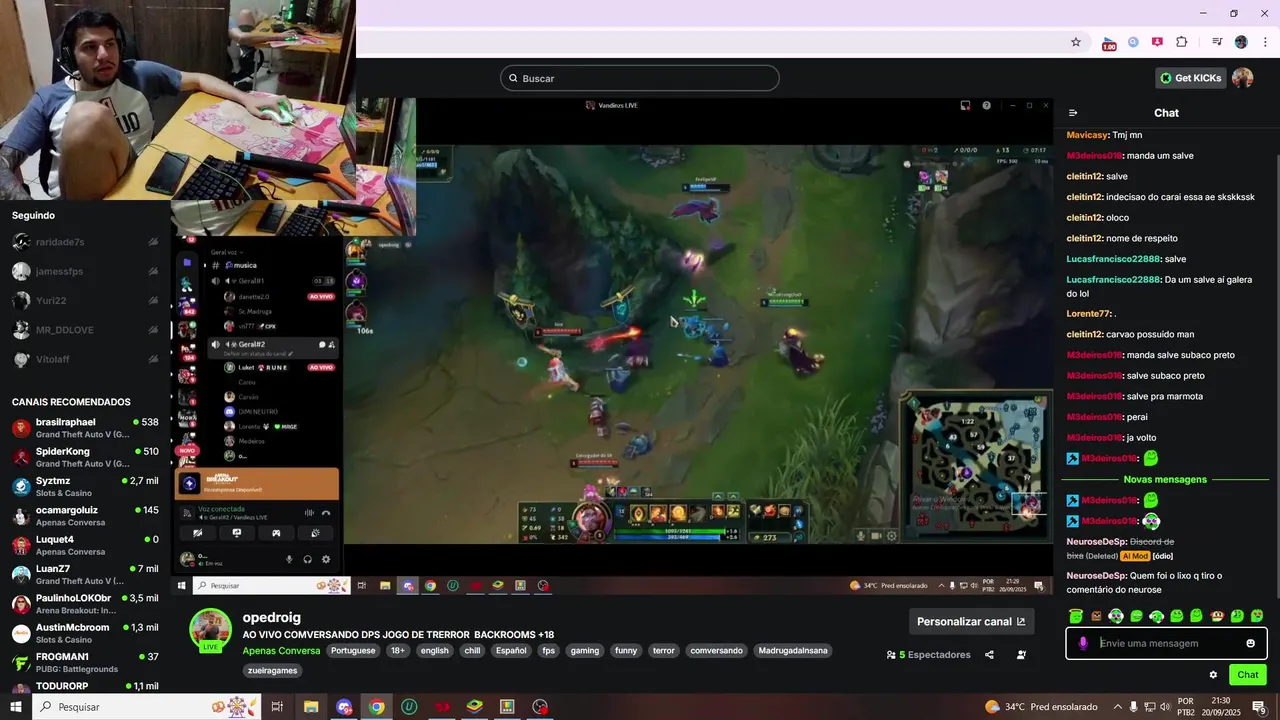
Task: Open the Chrome three-dot menu
Action: click(1265, 42)
